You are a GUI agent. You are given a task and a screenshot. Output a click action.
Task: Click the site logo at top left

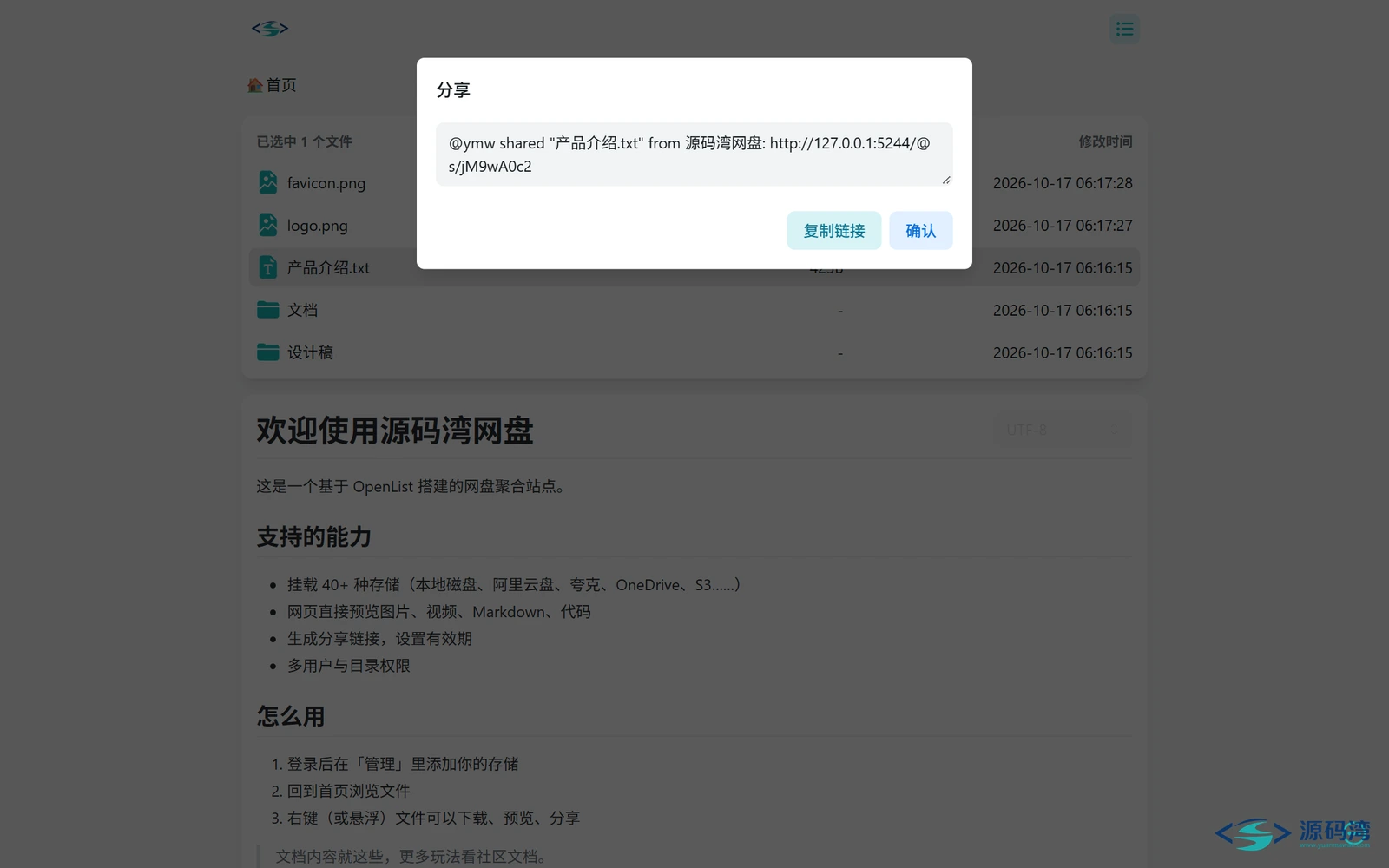(x=270, y=29)
